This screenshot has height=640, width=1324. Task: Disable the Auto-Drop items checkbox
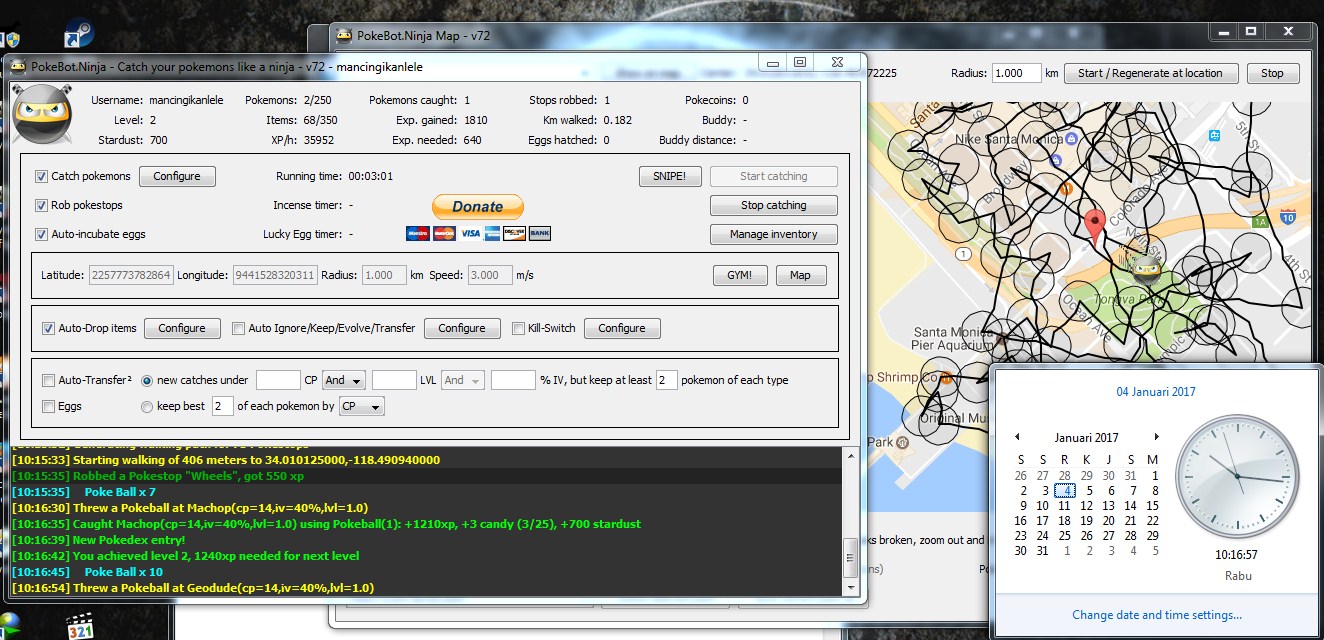tap(48, 328)
